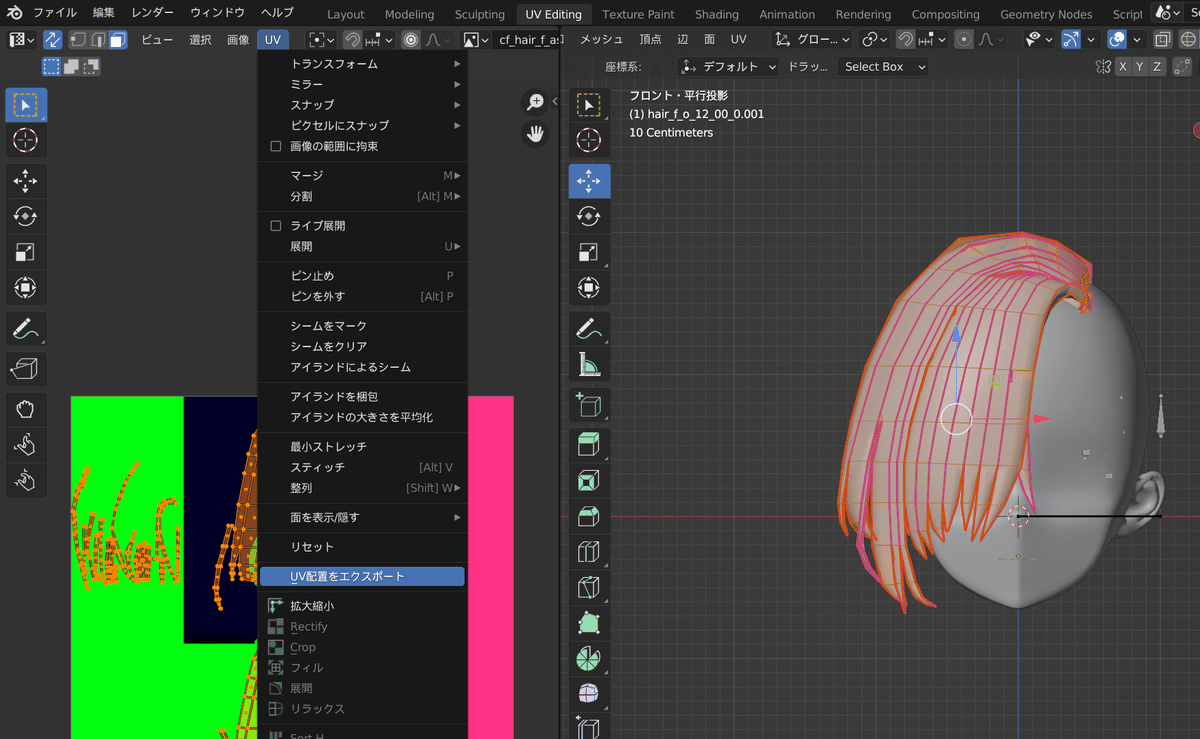Select the Poly Build tool

click(589, 624)
